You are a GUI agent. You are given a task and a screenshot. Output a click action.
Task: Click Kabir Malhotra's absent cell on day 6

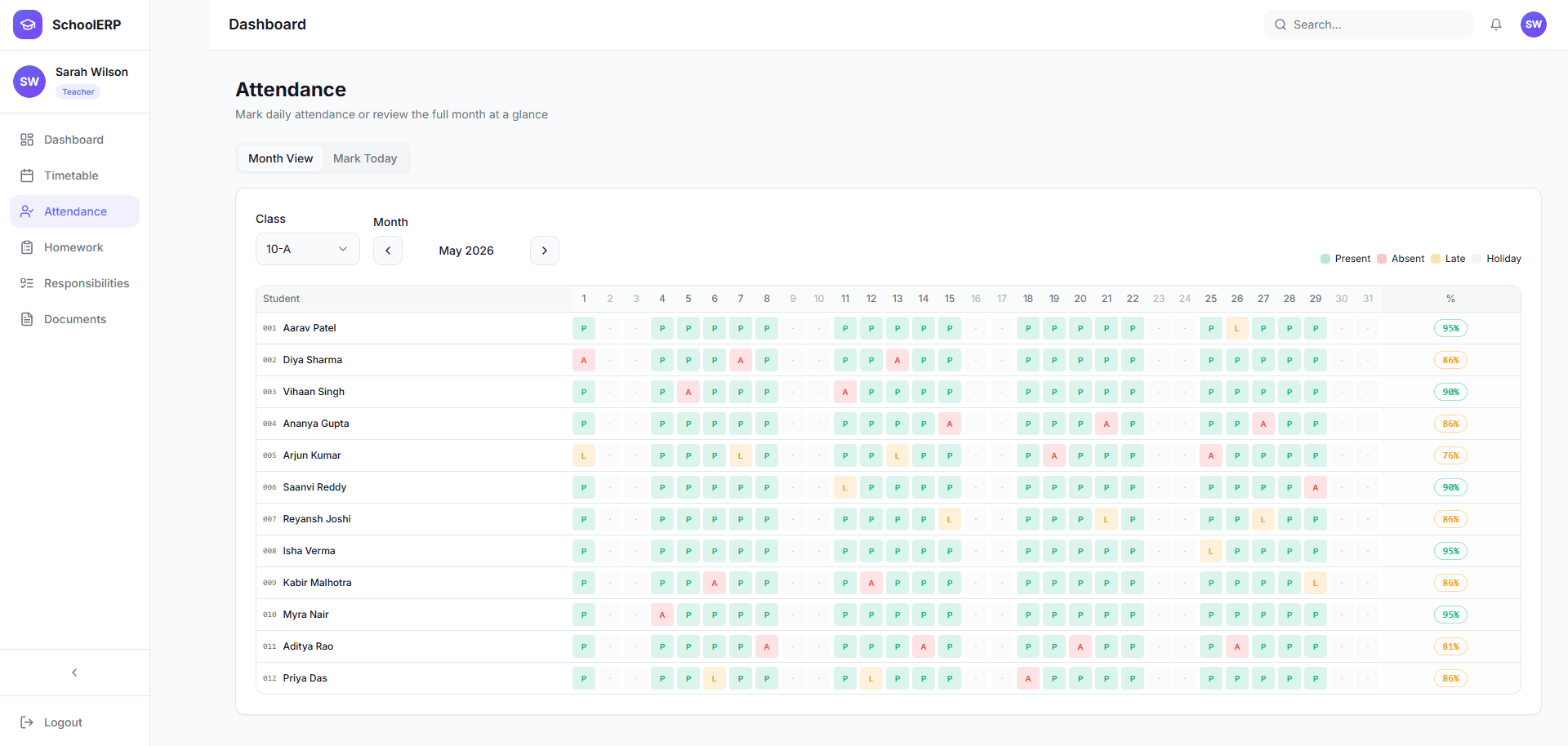coord(715,583)
